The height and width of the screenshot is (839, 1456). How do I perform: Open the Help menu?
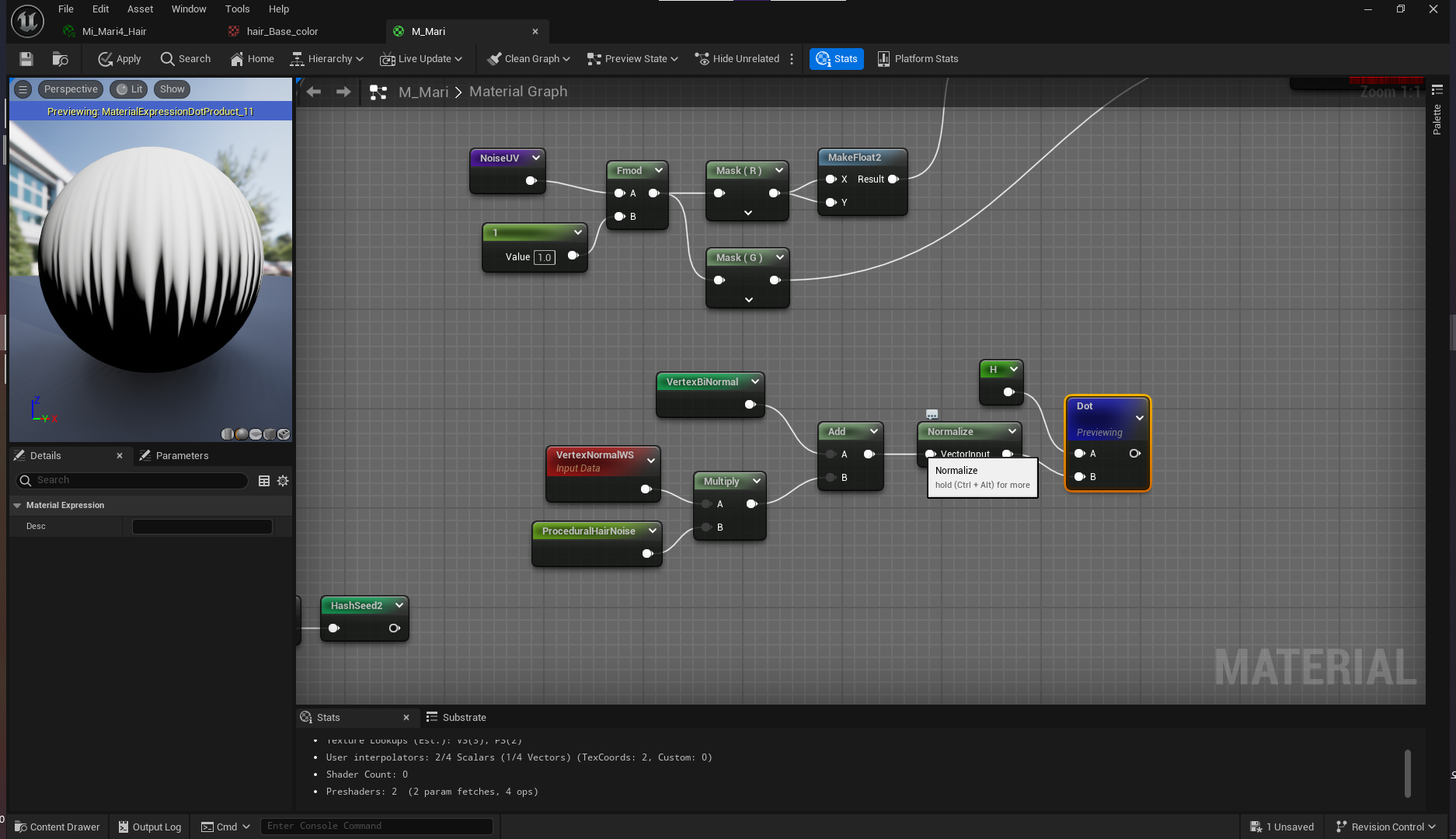pyautogui.click(x=279, y=9)
